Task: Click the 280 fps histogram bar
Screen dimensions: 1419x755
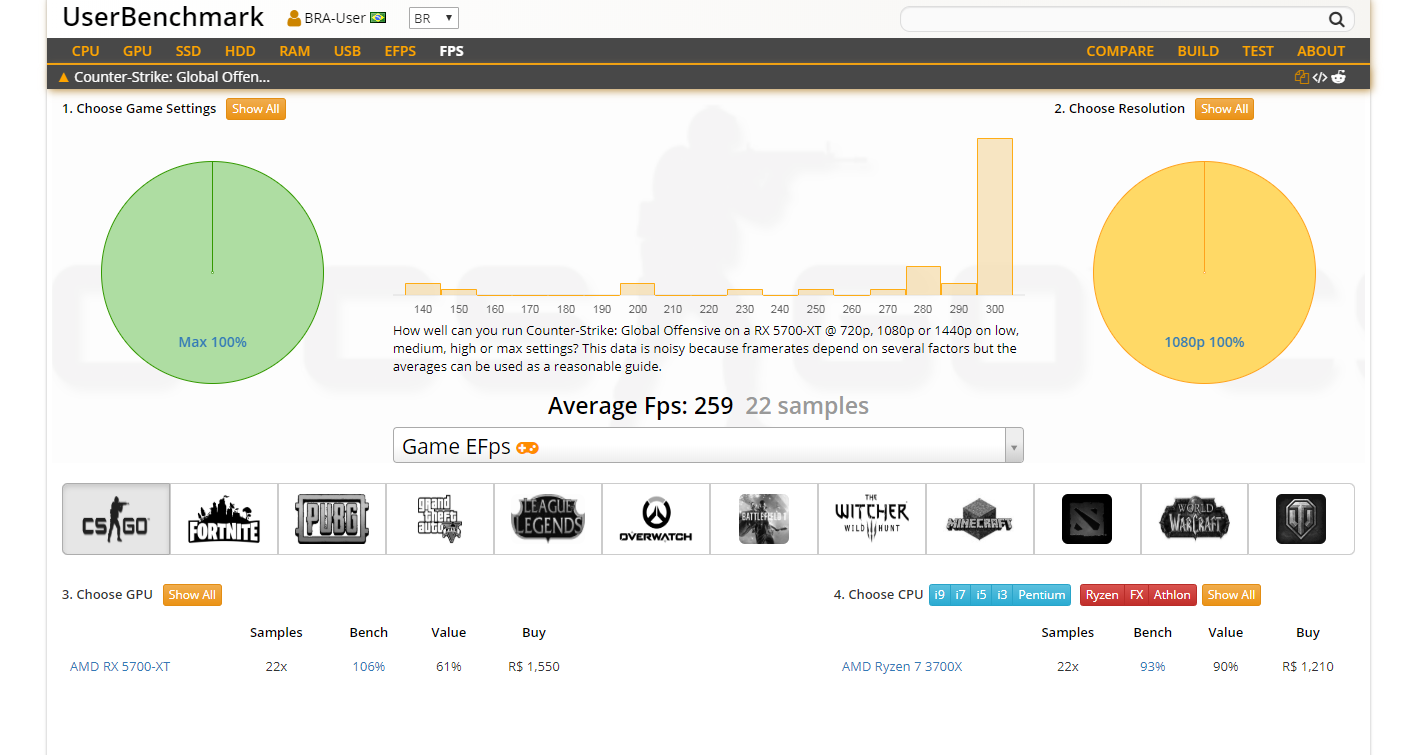Action: (923, 281)
